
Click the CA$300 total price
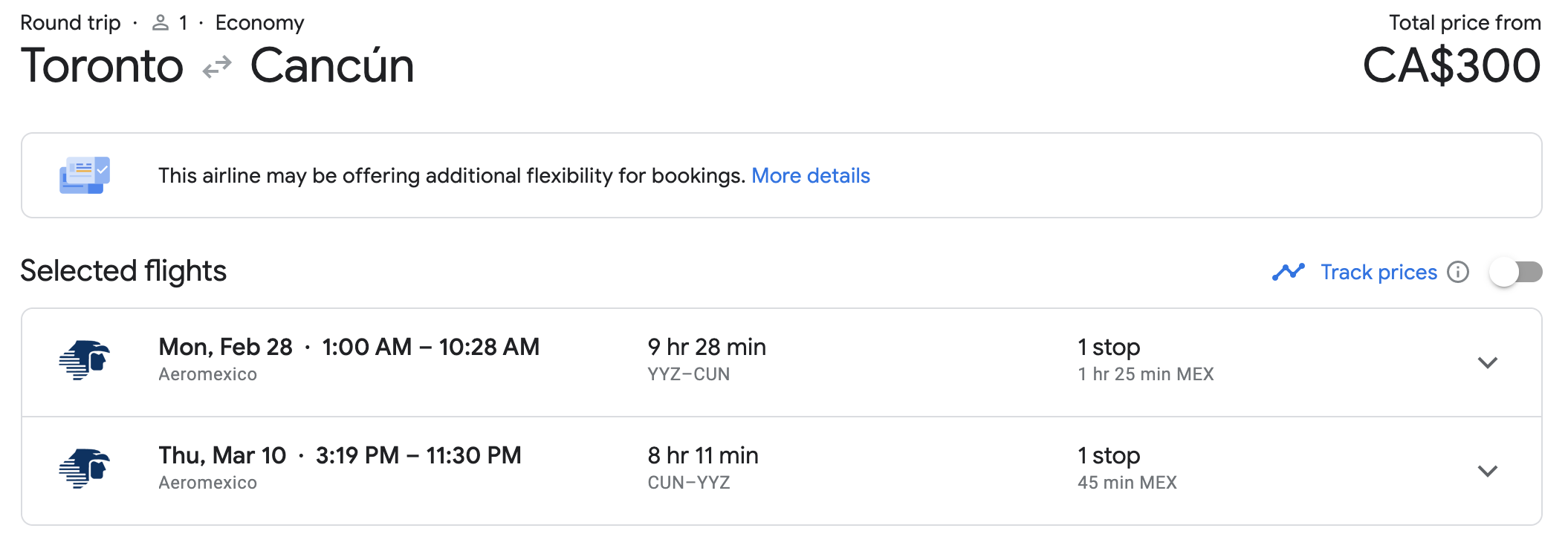pyautogui.click(x=1452, y=65)
